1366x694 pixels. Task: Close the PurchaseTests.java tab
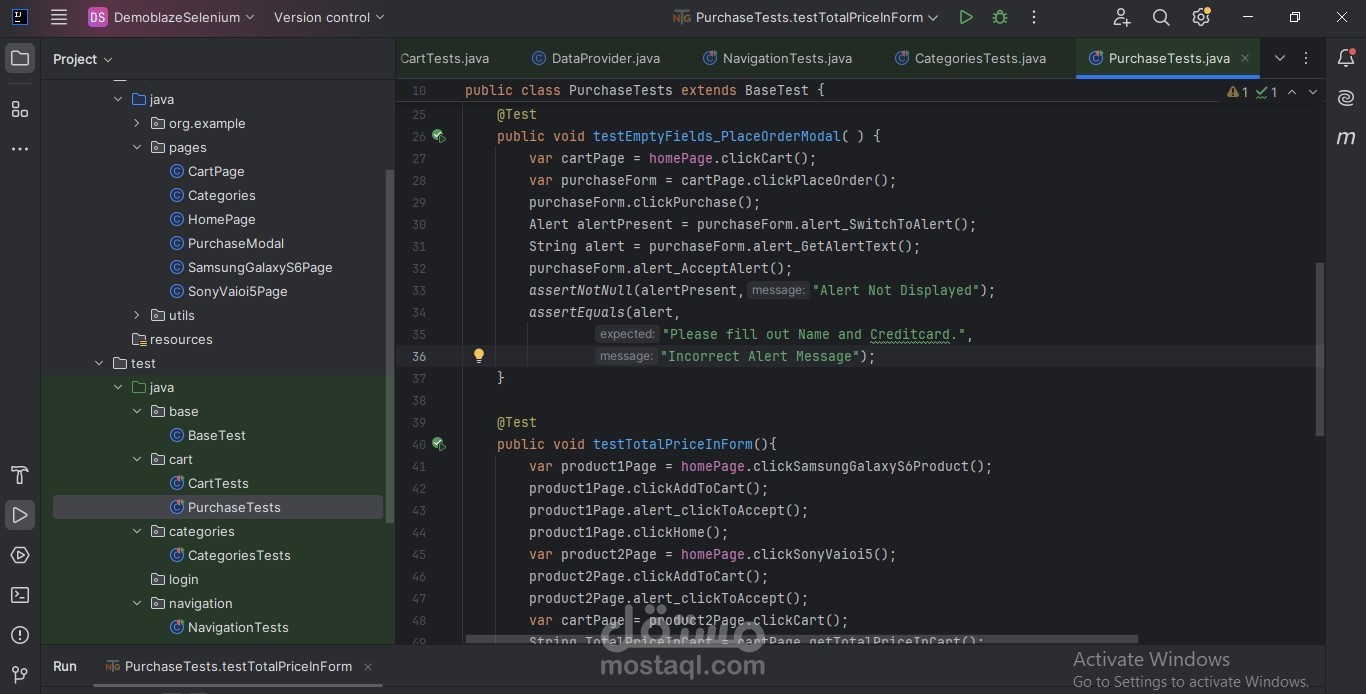[x=1245, y=58]
